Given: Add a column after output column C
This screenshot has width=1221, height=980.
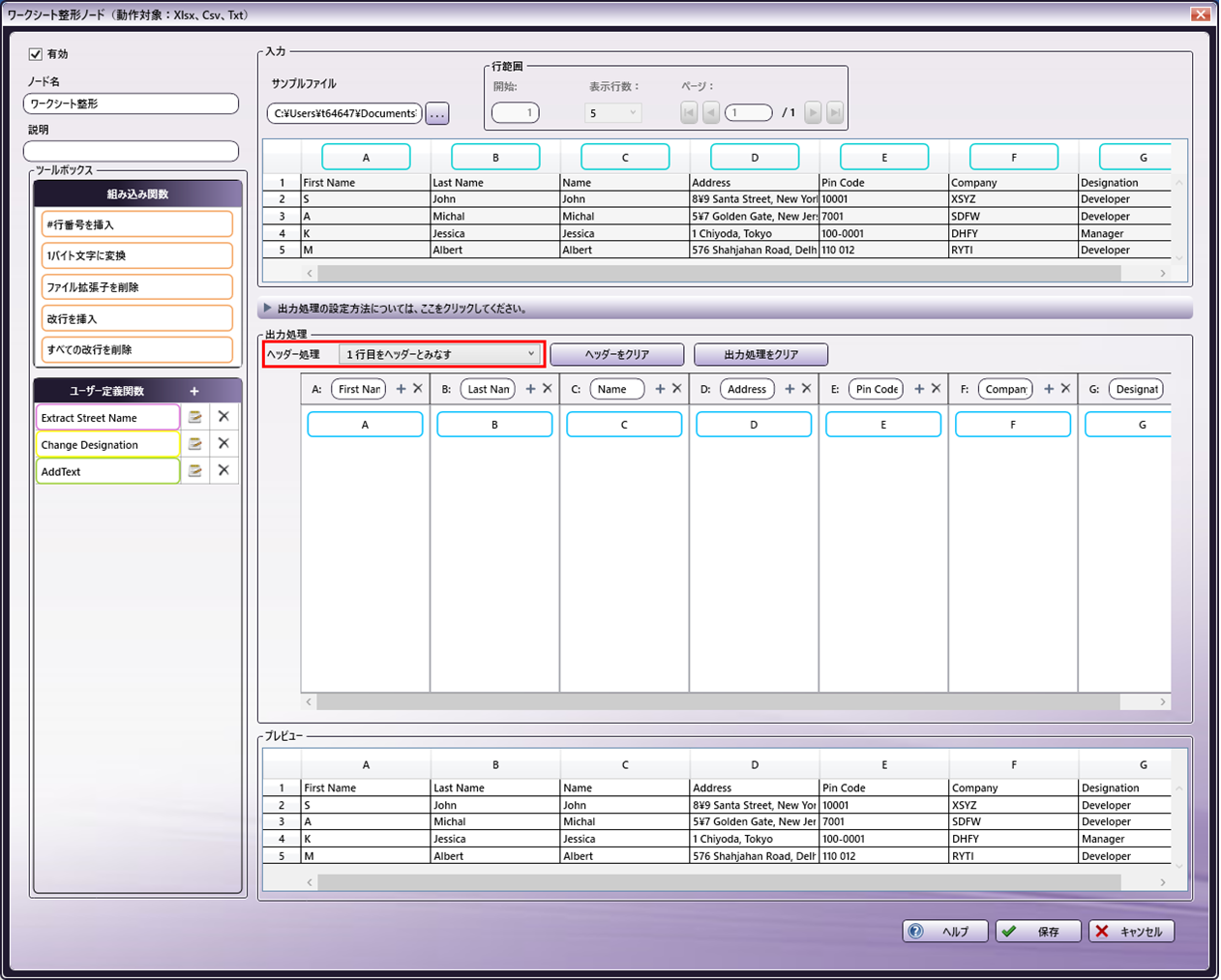Looking at the screenshot, I should click(x=661, y=389).
